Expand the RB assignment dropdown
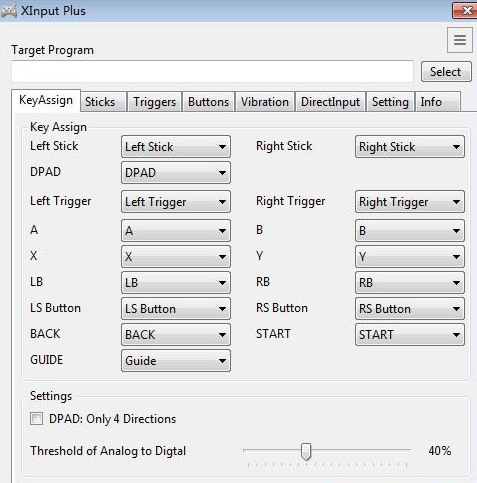This screenshot has width=477, height=483. pyautogui.click(x=410, y=282)
